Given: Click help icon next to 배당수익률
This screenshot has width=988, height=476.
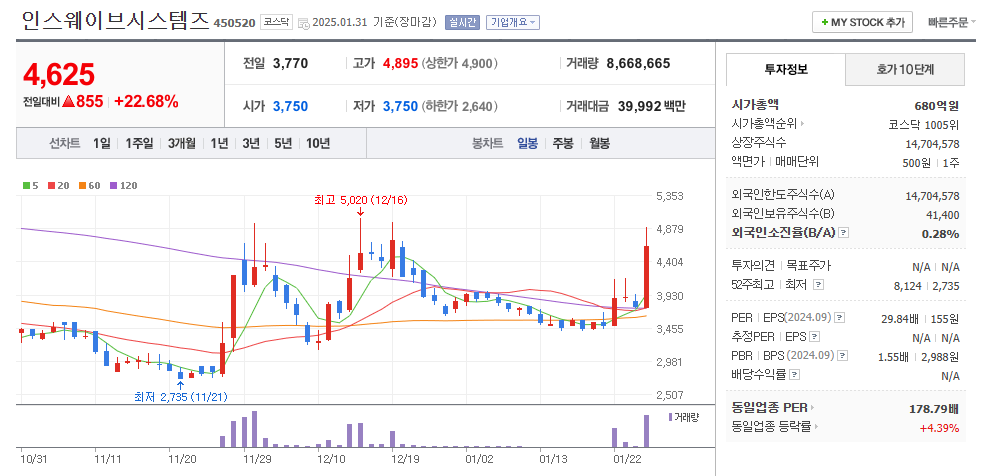Looking at the screenshot, I should pos(795,374).
